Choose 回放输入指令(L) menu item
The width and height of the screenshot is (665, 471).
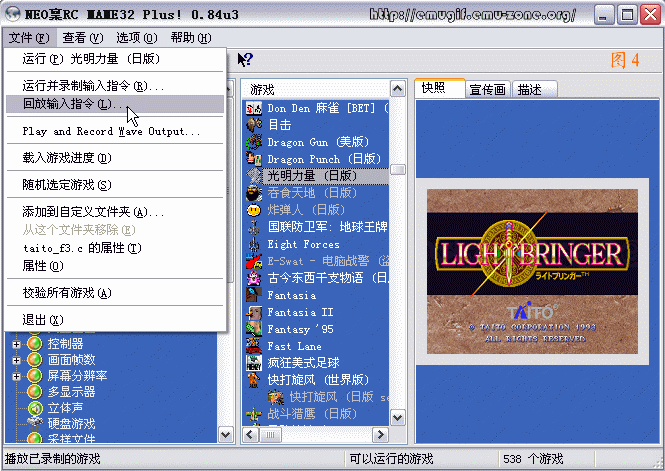[115, 104]
